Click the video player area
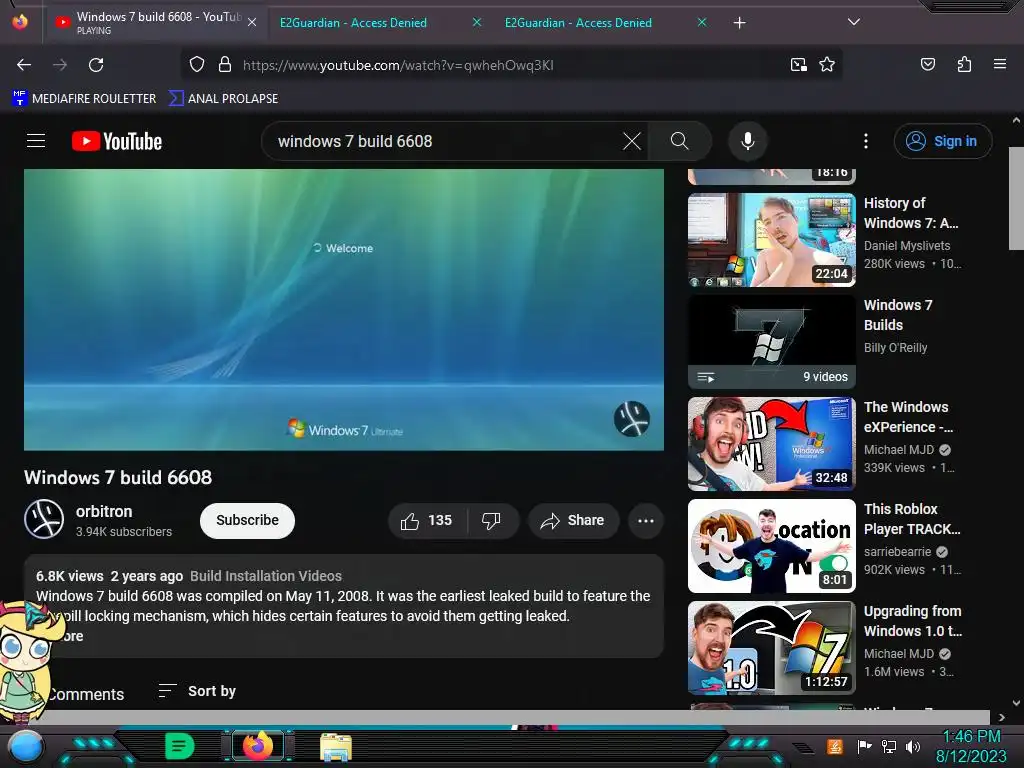Viewport: 1024px width, 768px height. pyautogui.click(x=344, y=310)
